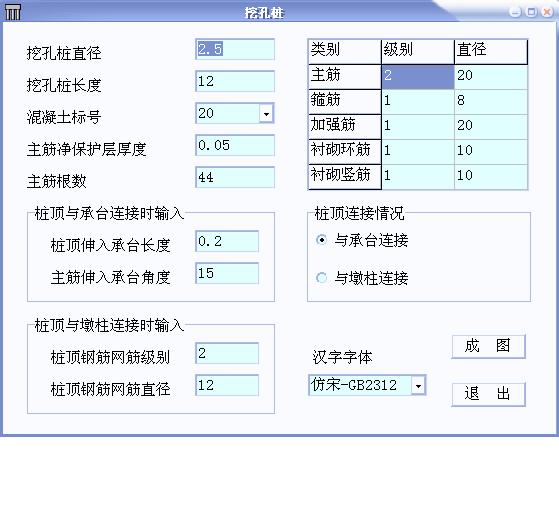Click the 退出 button

click(x=488, y=394)
